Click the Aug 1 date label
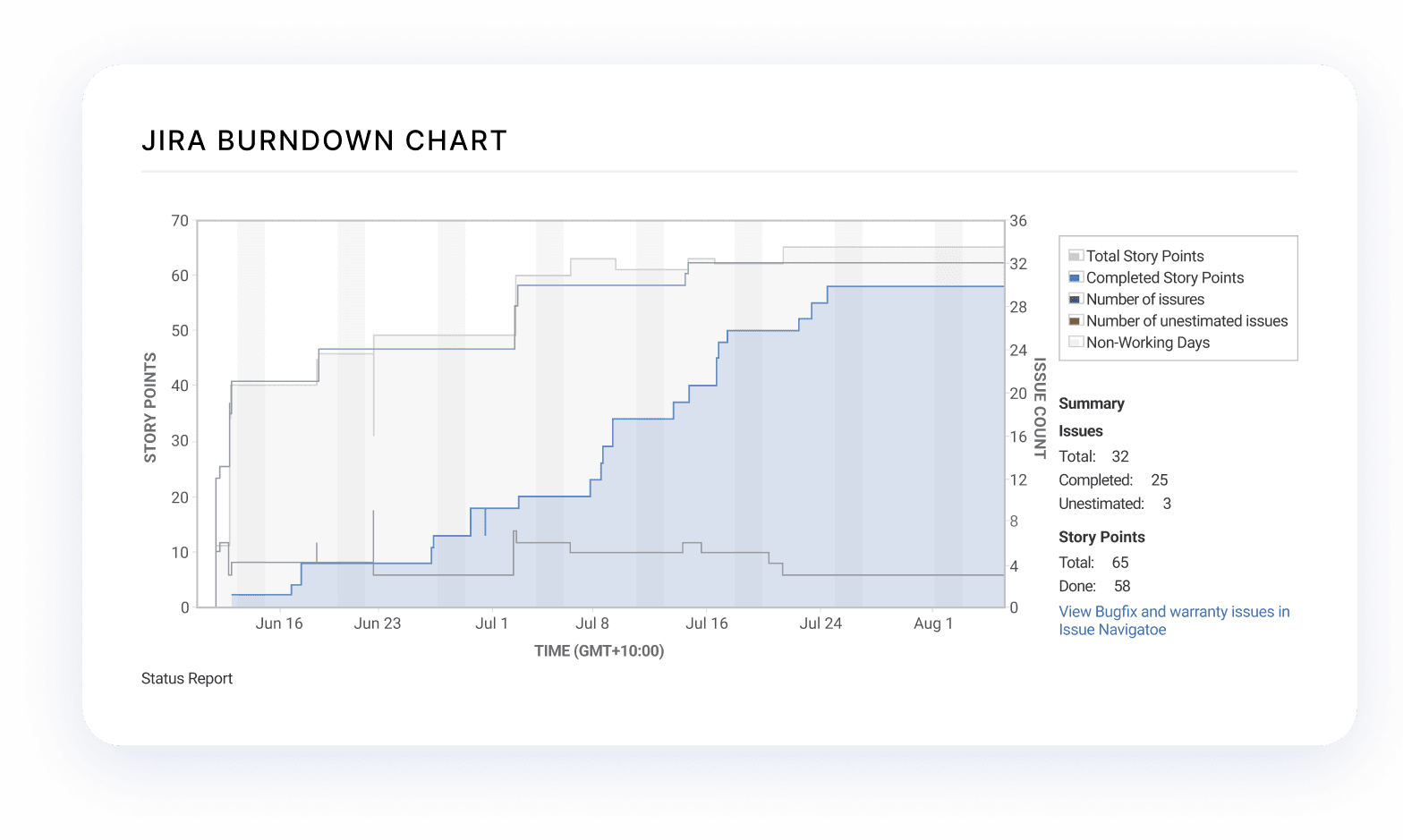Image resolution: width=1403 pixels, height=840 pixels. 933,624
